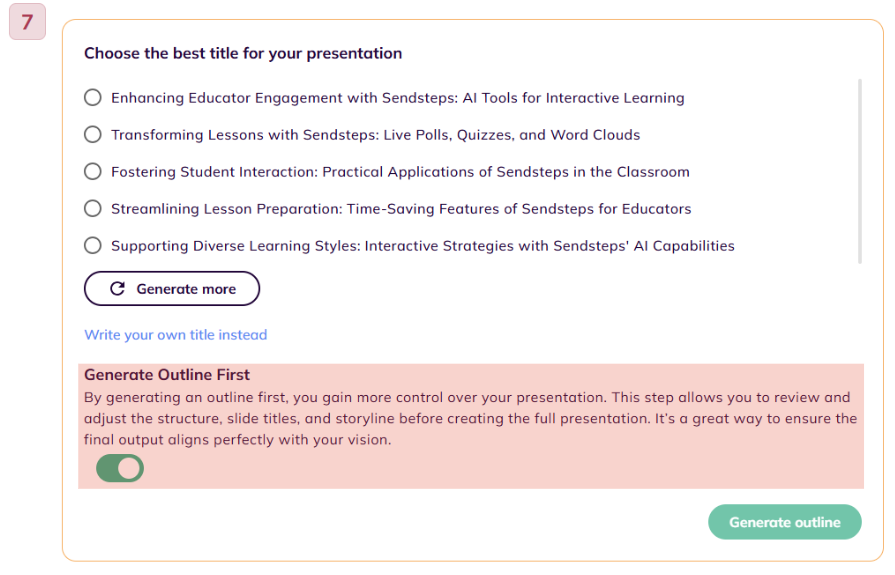Open 'Write your own title instead' link
The image size is (895, 575).
coord(176,335)
